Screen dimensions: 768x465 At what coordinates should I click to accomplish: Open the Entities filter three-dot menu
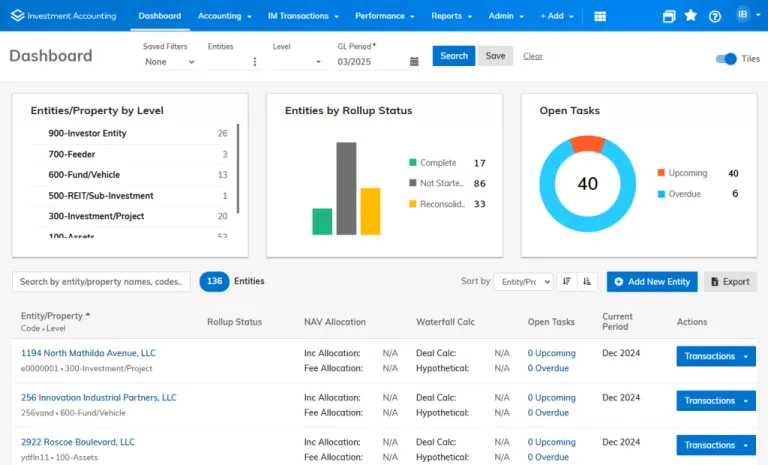tap(255, 62)
